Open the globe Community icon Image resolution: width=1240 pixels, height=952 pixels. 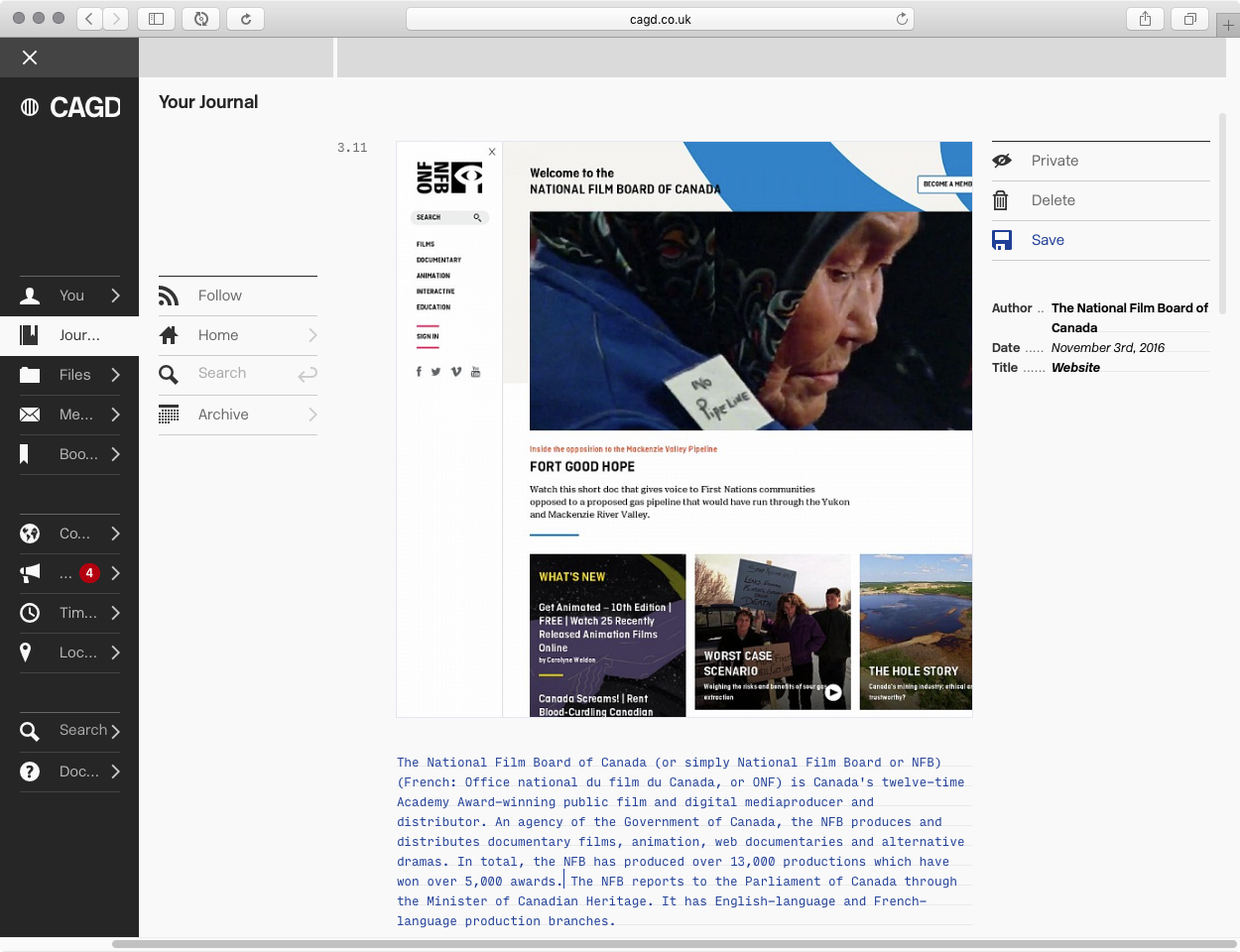tap(30, 534)
